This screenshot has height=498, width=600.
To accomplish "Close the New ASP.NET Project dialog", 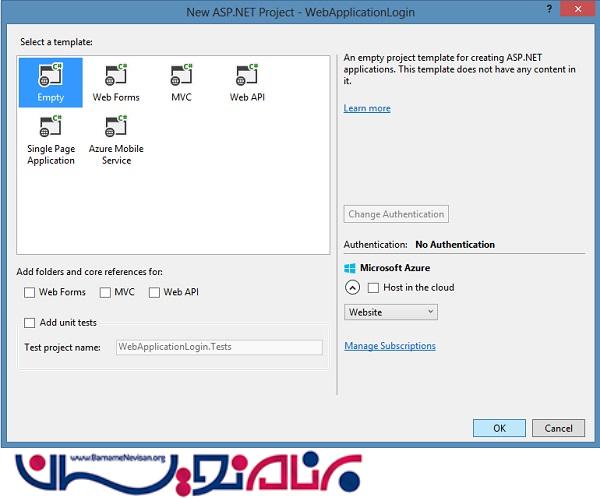I will coord(578,9).
